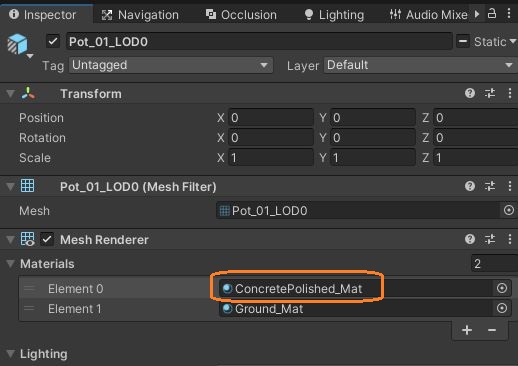Select the Ground_Mat material field
This screenshot has width=518, height=366.
(x=355, y=309)
